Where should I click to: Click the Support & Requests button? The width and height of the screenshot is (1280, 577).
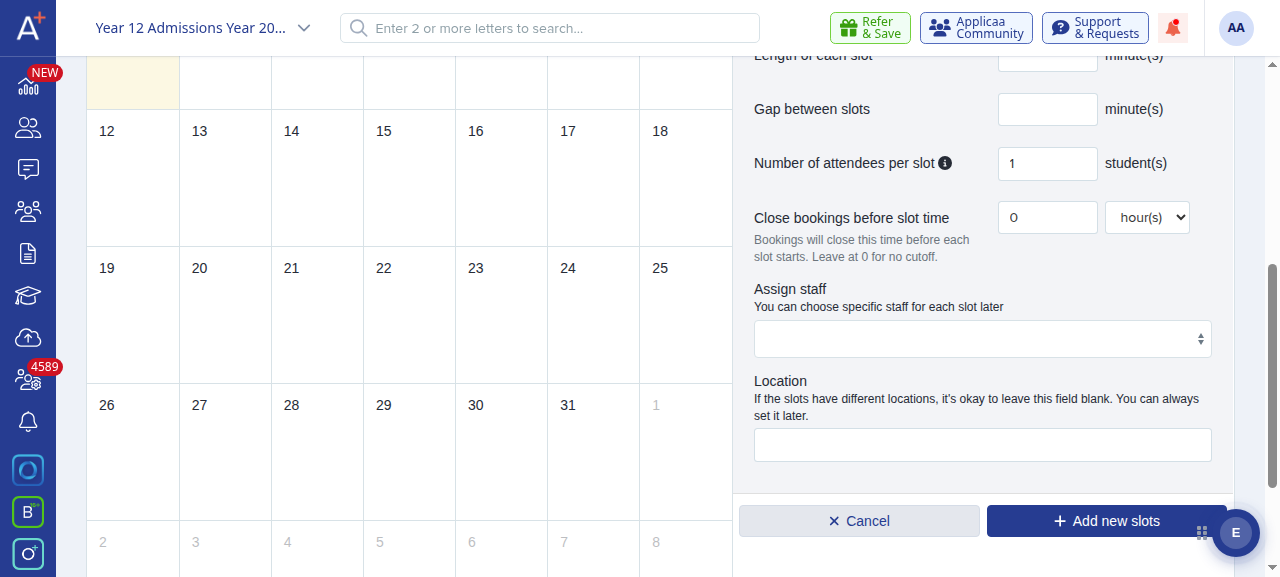(x=1095, y=28)
